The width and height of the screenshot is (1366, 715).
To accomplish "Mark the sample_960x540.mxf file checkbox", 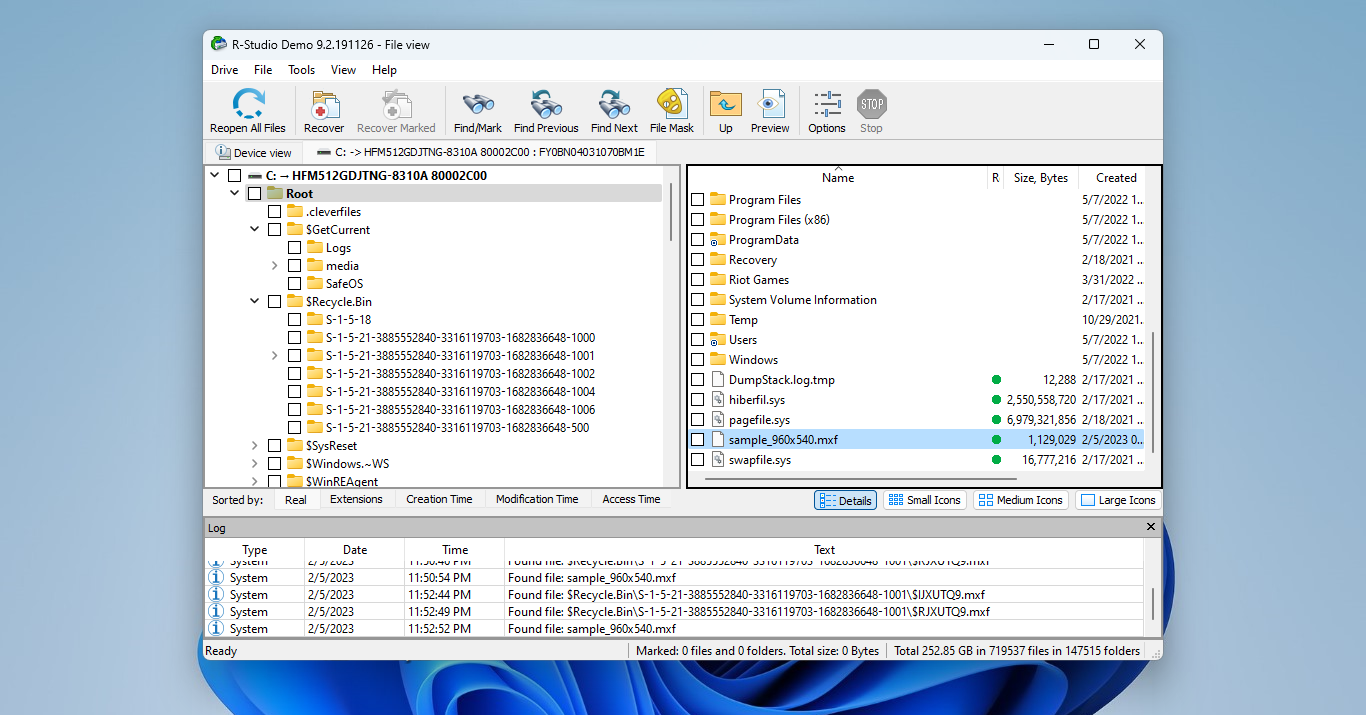I will pyautogui.click(x=698, y=440).
